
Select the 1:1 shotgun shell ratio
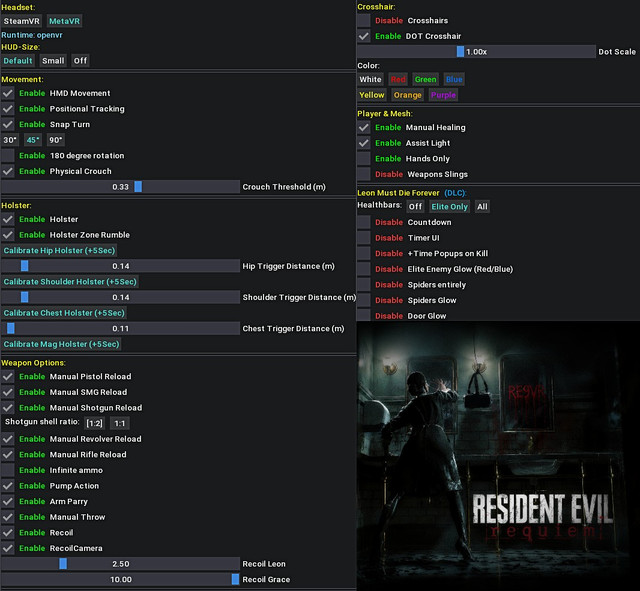[x=120, y=423]
